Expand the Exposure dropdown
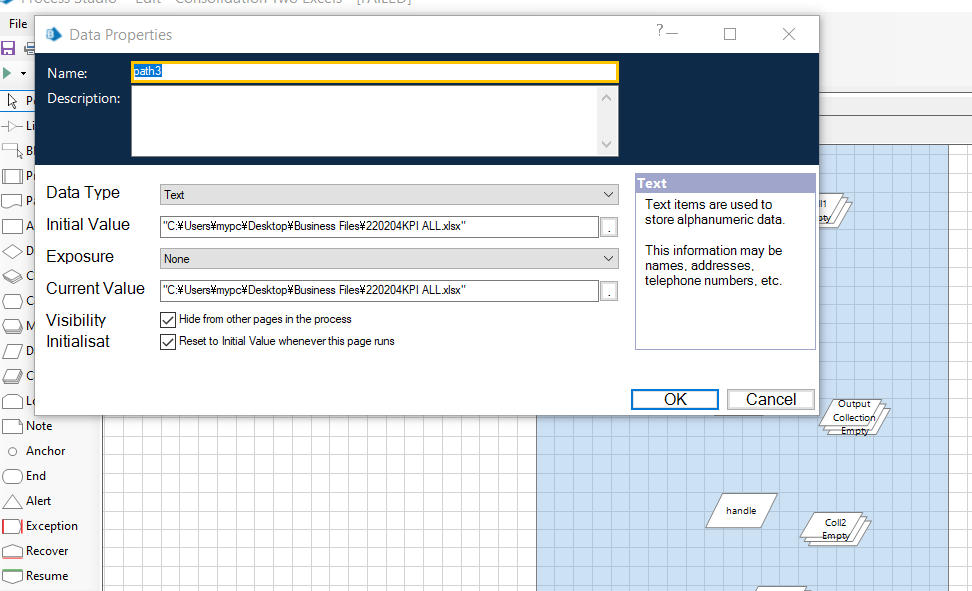972x591 pixels. click(389, 259)
